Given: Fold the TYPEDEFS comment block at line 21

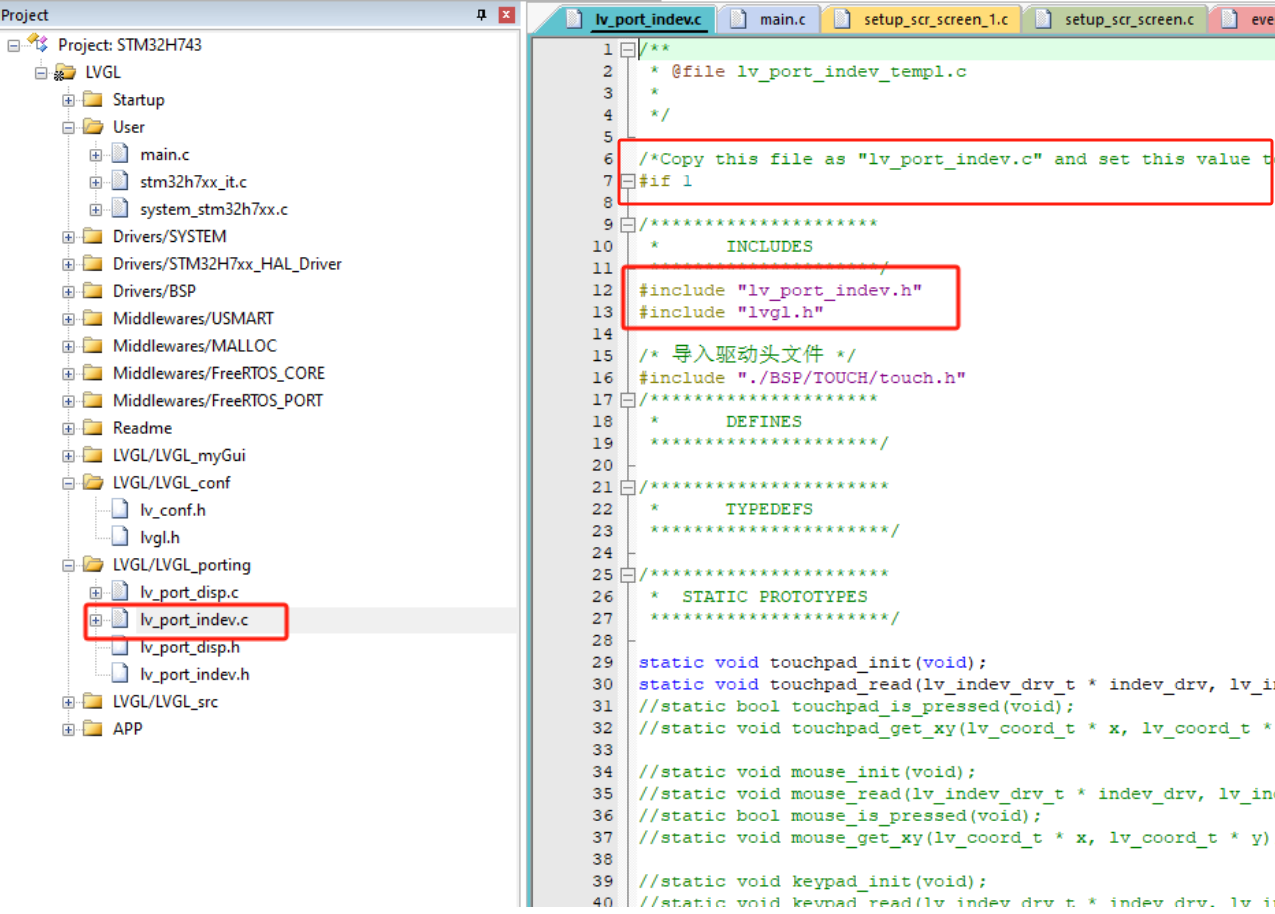Looking at the screenshot, I should tap(627, 487).
